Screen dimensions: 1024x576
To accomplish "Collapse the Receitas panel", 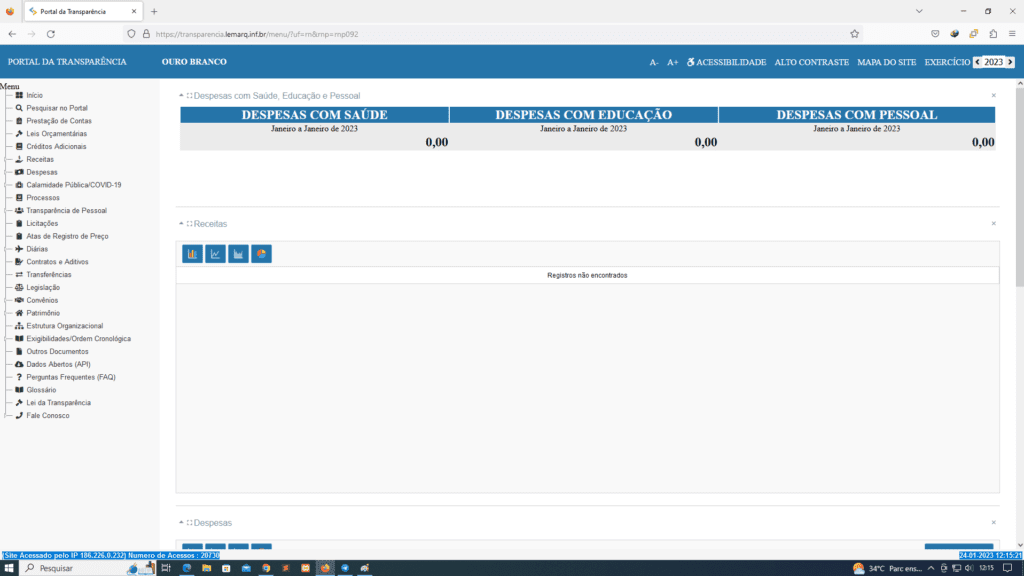I will [x=181, y=224].
